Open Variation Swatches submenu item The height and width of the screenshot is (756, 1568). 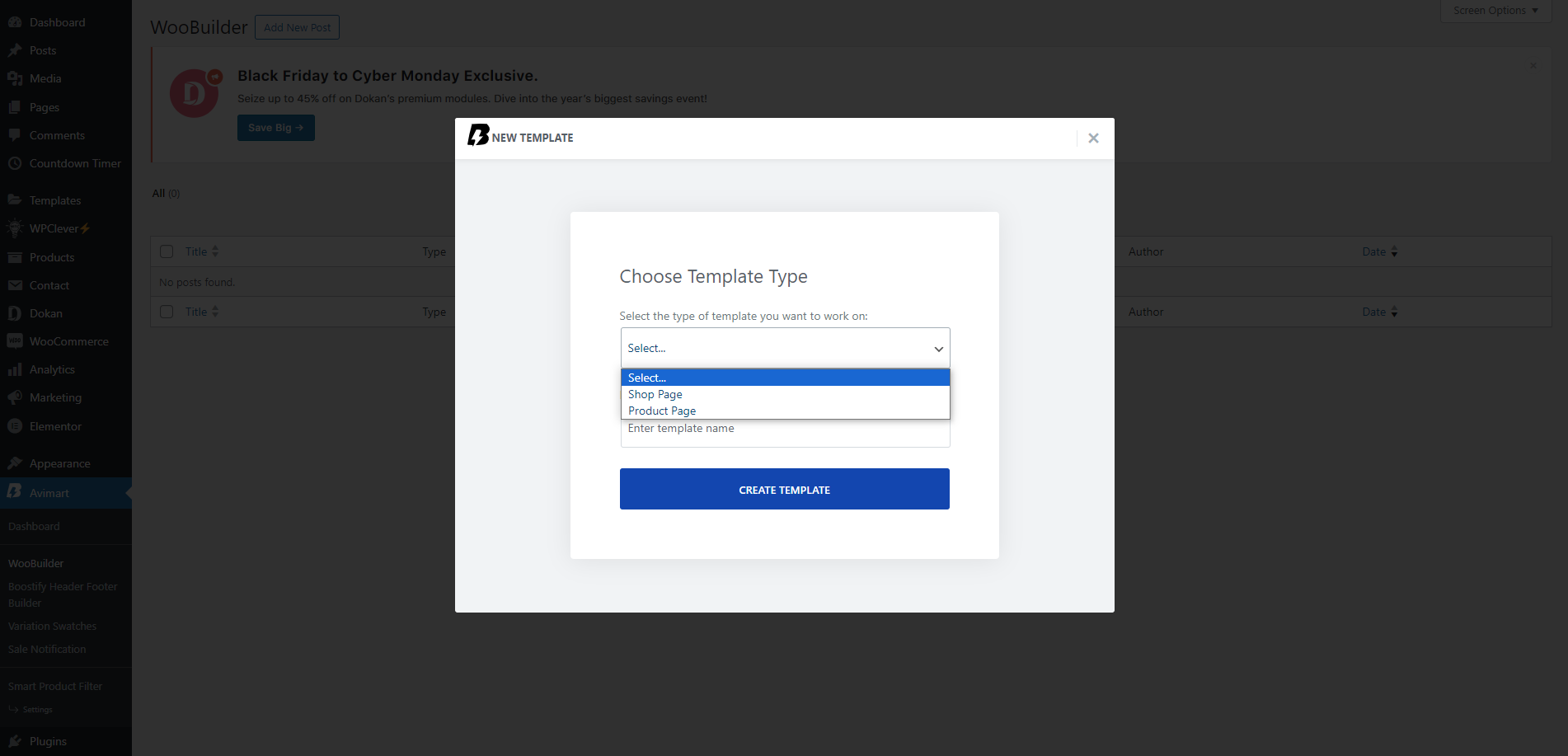click(x=52, y=626)
